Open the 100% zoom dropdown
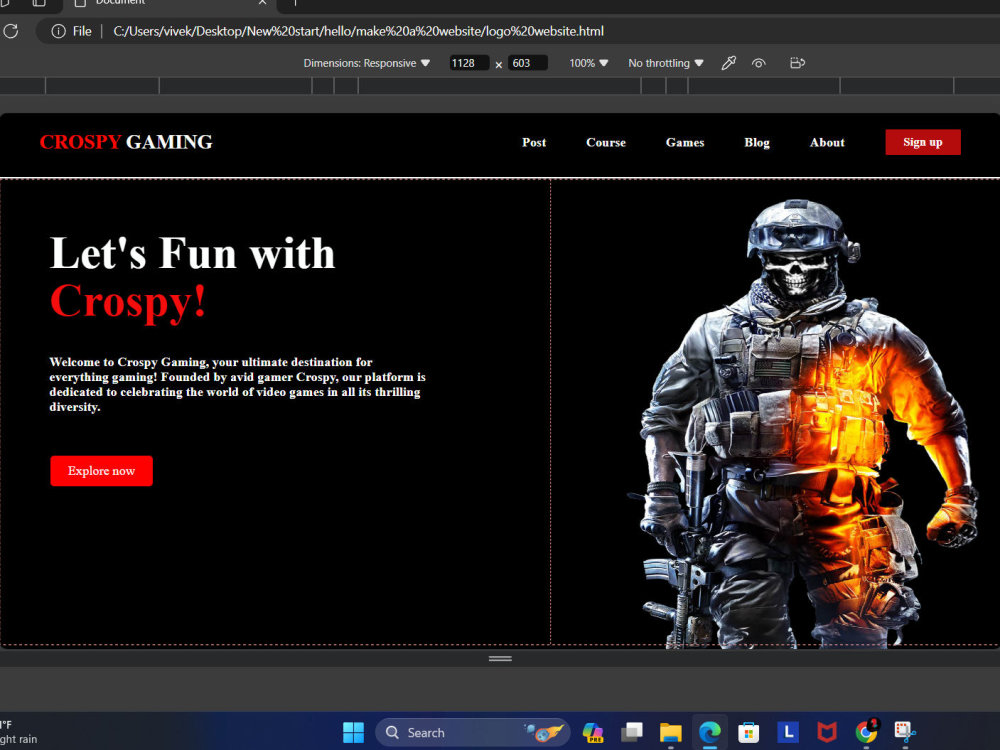The width and height of the screenshot is (1000, 750). point(589,63)
